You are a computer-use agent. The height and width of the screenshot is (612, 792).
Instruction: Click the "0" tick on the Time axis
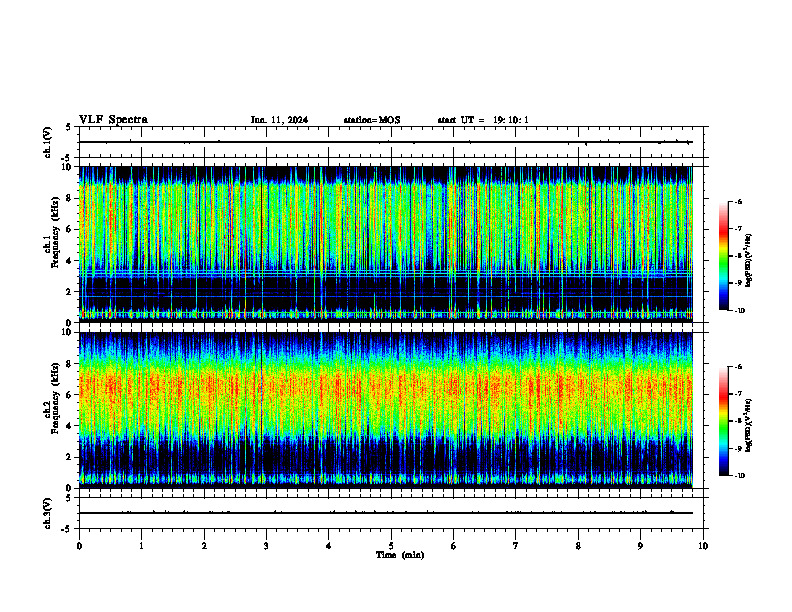pos(79,546)
